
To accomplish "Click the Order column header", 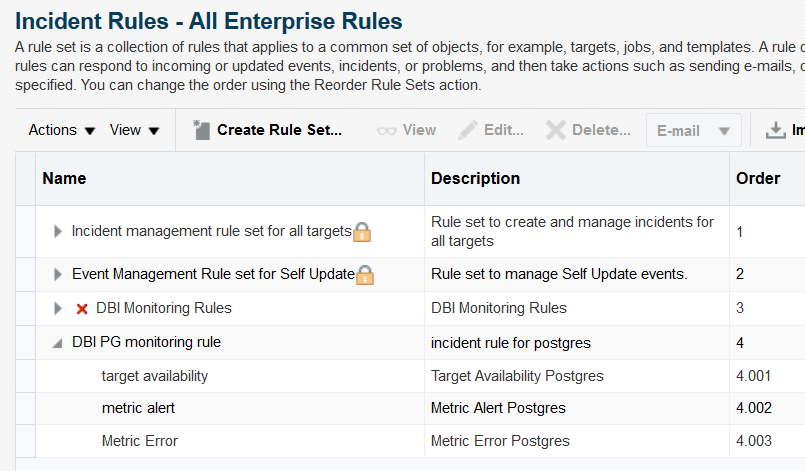I will (x=758, y=178).
